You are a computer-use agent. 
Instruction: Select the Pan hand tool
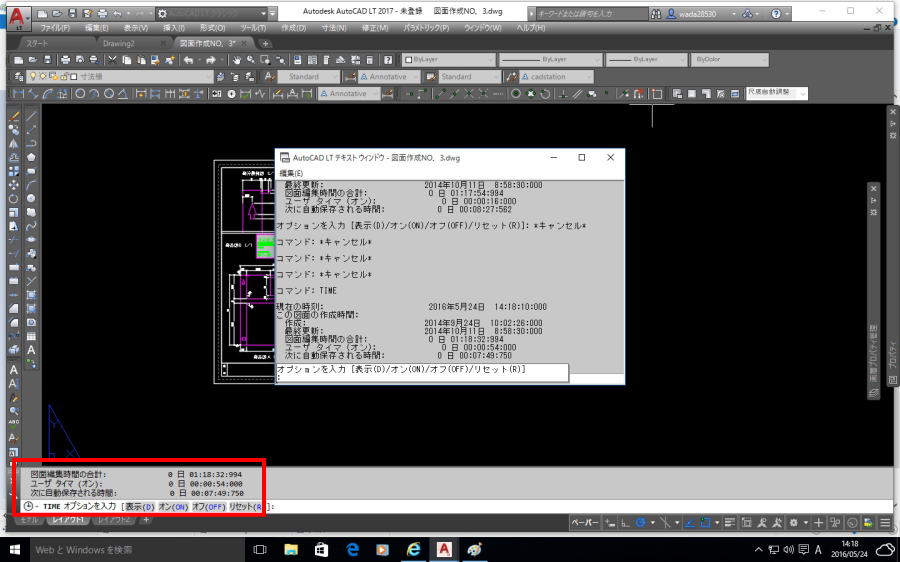[x=236, y=60]
